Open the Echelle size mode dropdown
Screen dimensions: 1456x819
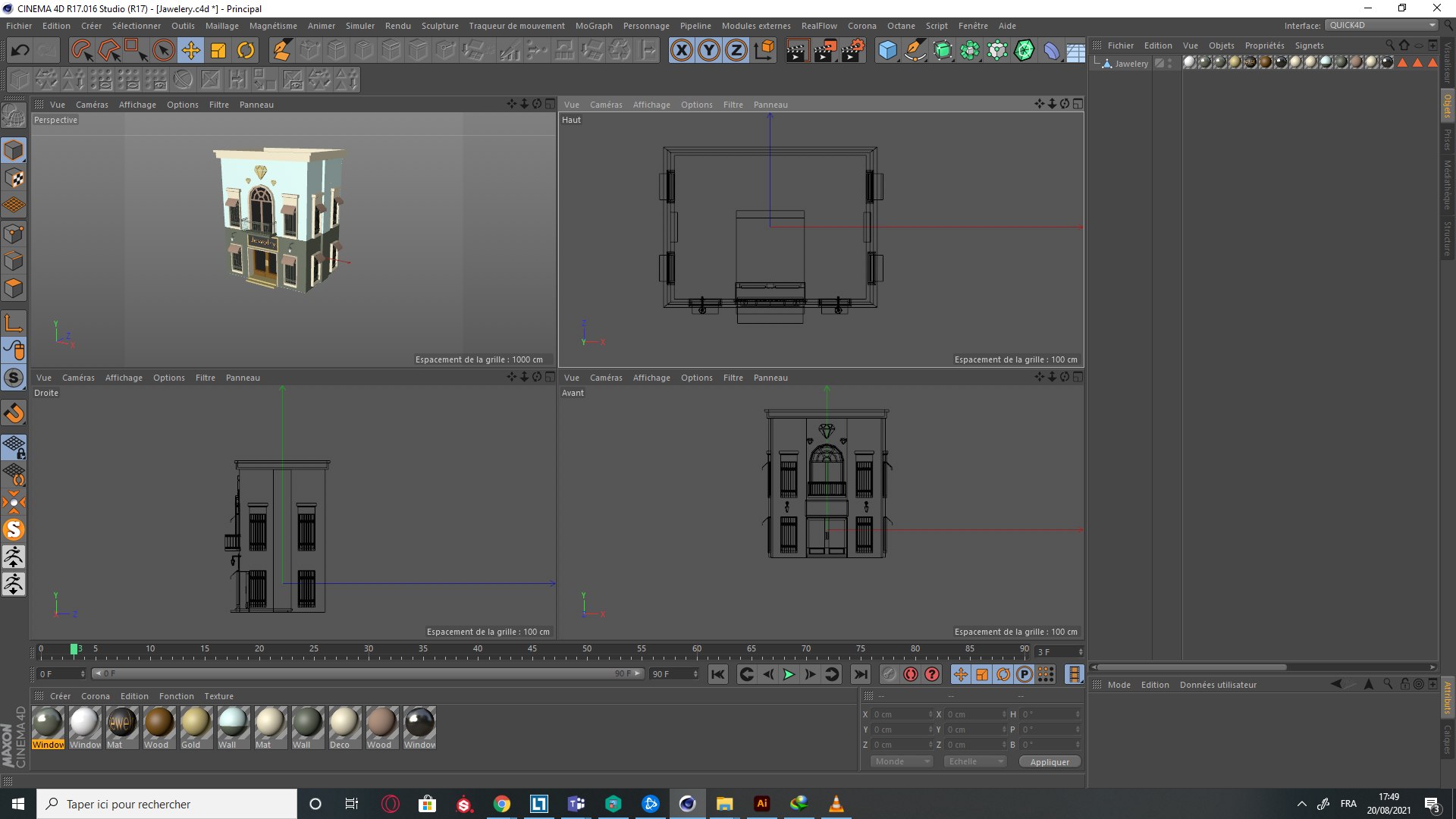pos(975,761)
